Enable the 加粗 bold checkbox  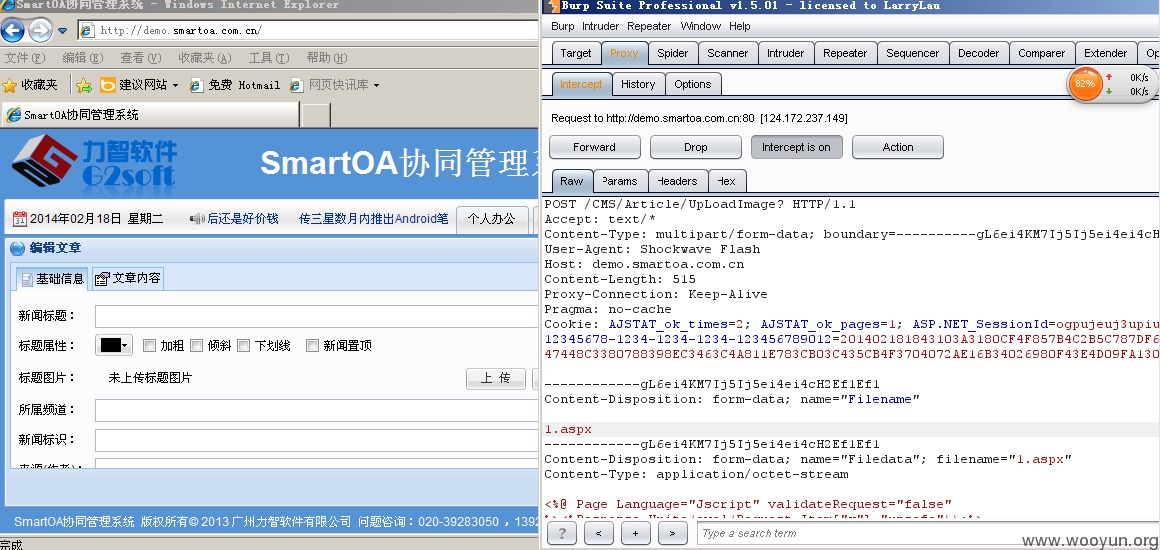click(149, 346)
